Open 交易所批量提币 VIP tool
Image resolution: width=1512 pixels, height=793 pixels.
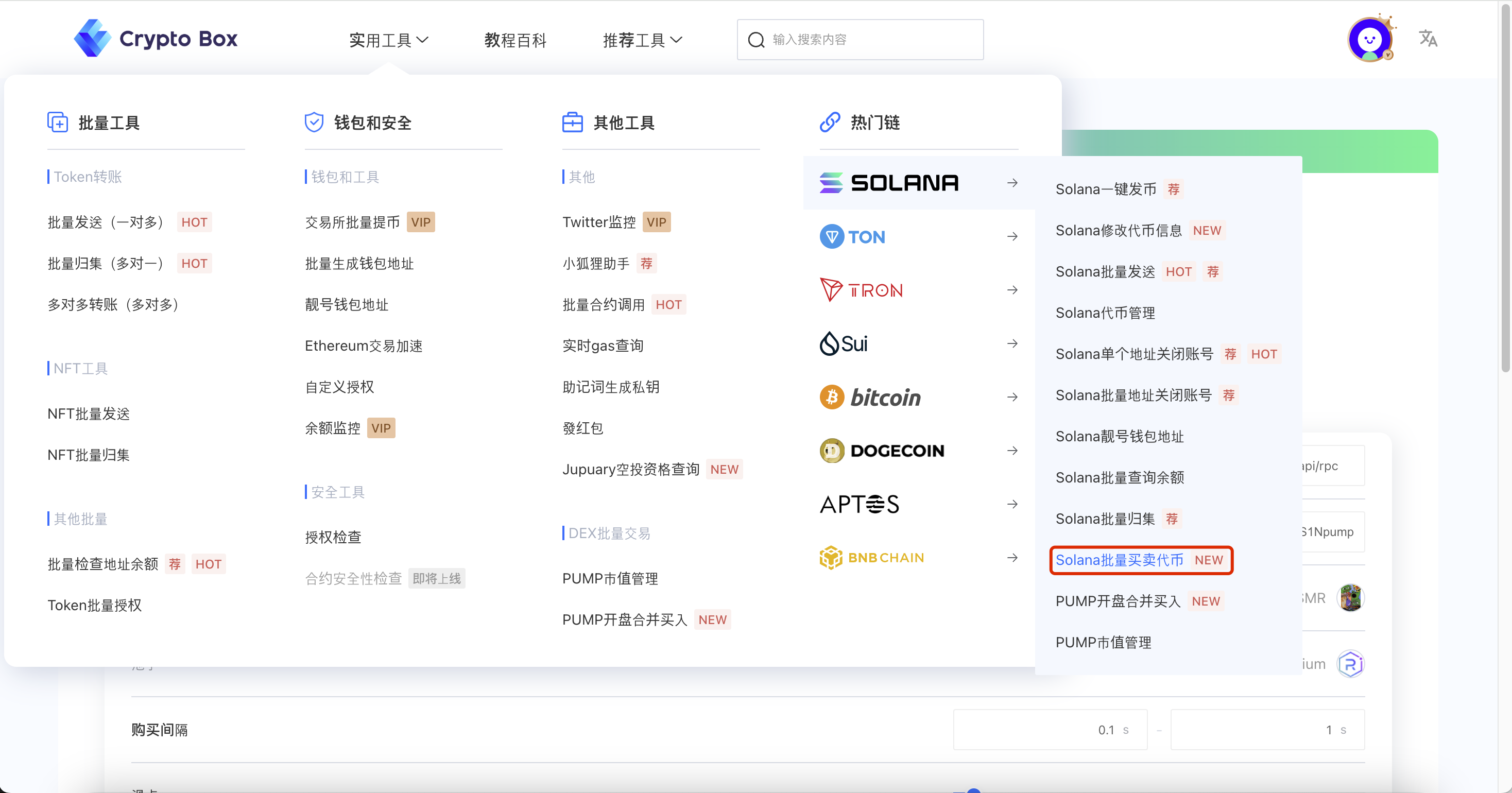[x=352, y=222]
